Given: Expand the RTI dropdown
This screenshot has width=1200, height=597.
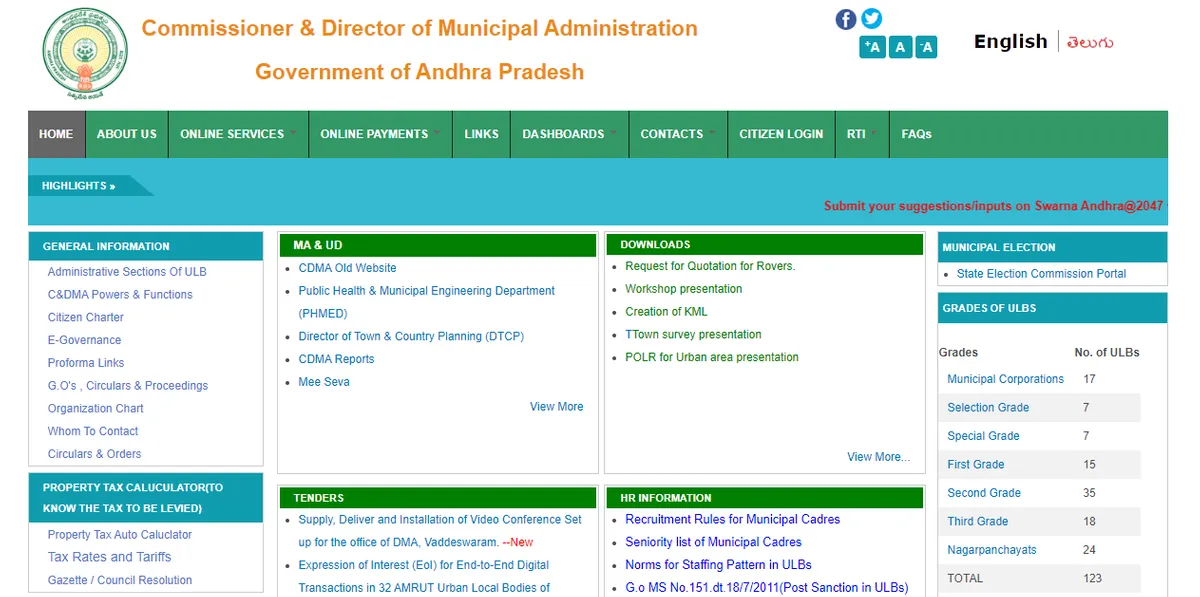Looking at the screenshot, I should coord(858,133).
